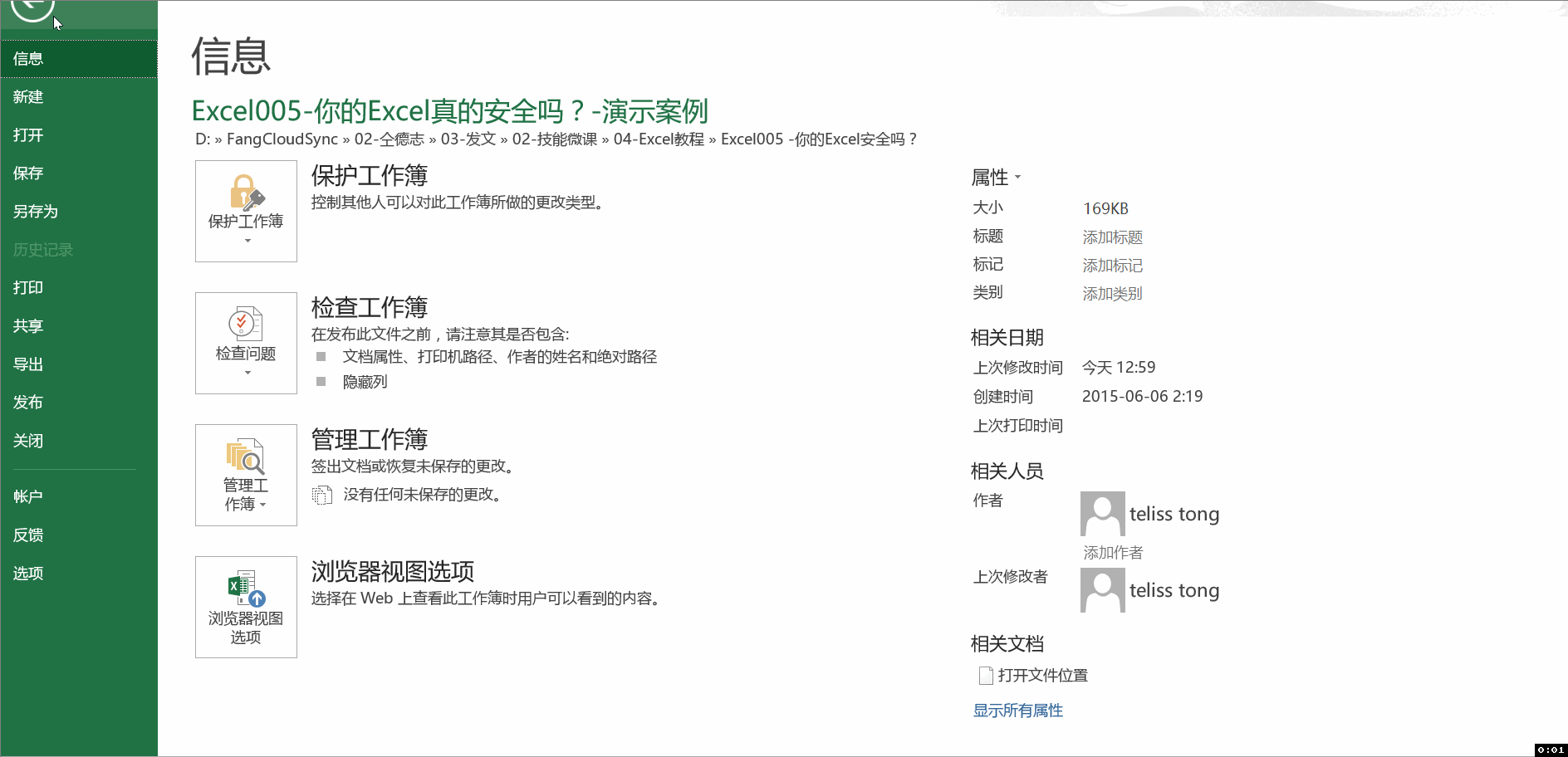Expand the 属性 dropdown
1568x757 pixels.
point(1019,177)
